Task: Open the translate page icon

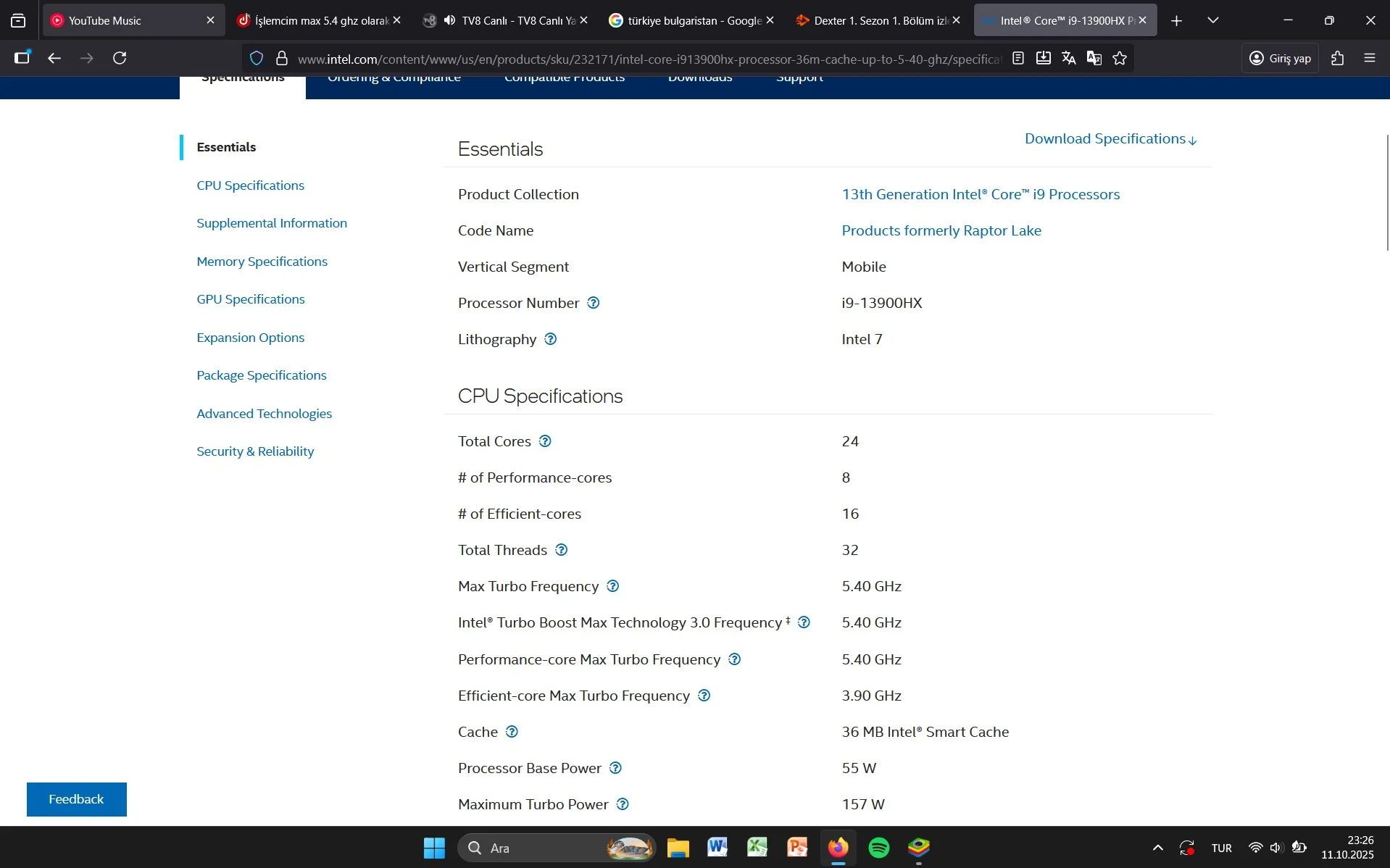Action: pos(1069,58)
